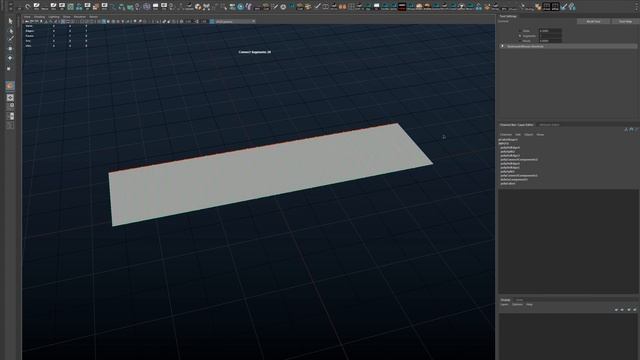This screenshot has height=360, width=640.
Task: Open the Help menu in Layer Editor
Action: [529, 305]
